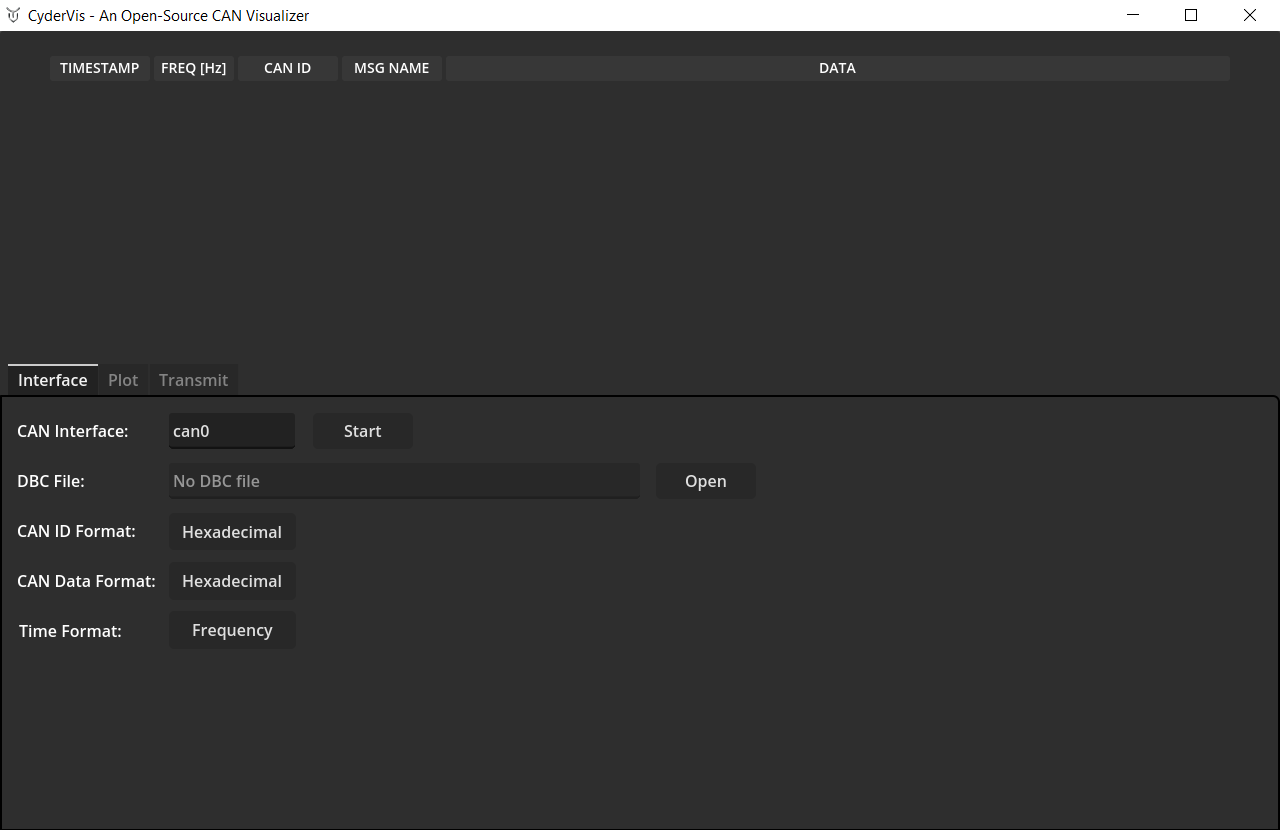Maximize the CyderVis window

[1191, 15]
